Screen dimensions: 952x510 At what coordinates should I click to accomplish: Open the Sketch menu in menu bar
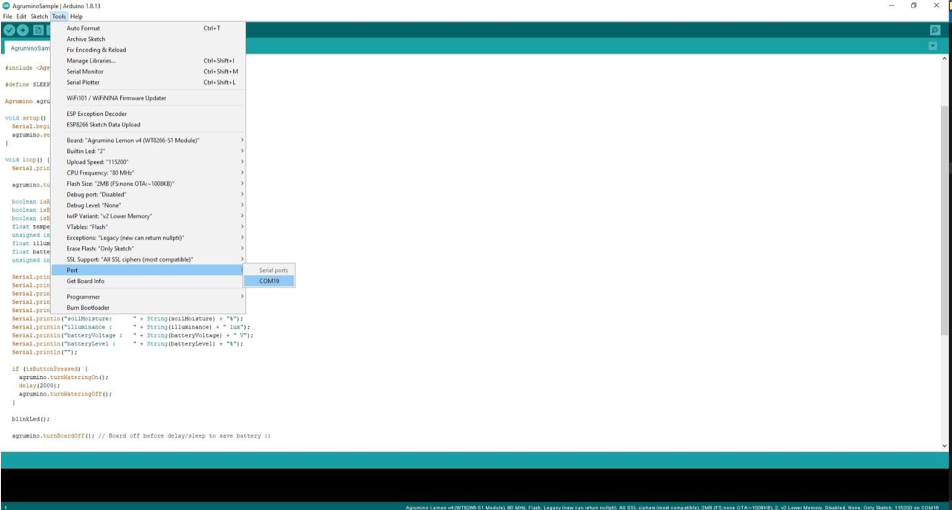click(x=39, y=17)
